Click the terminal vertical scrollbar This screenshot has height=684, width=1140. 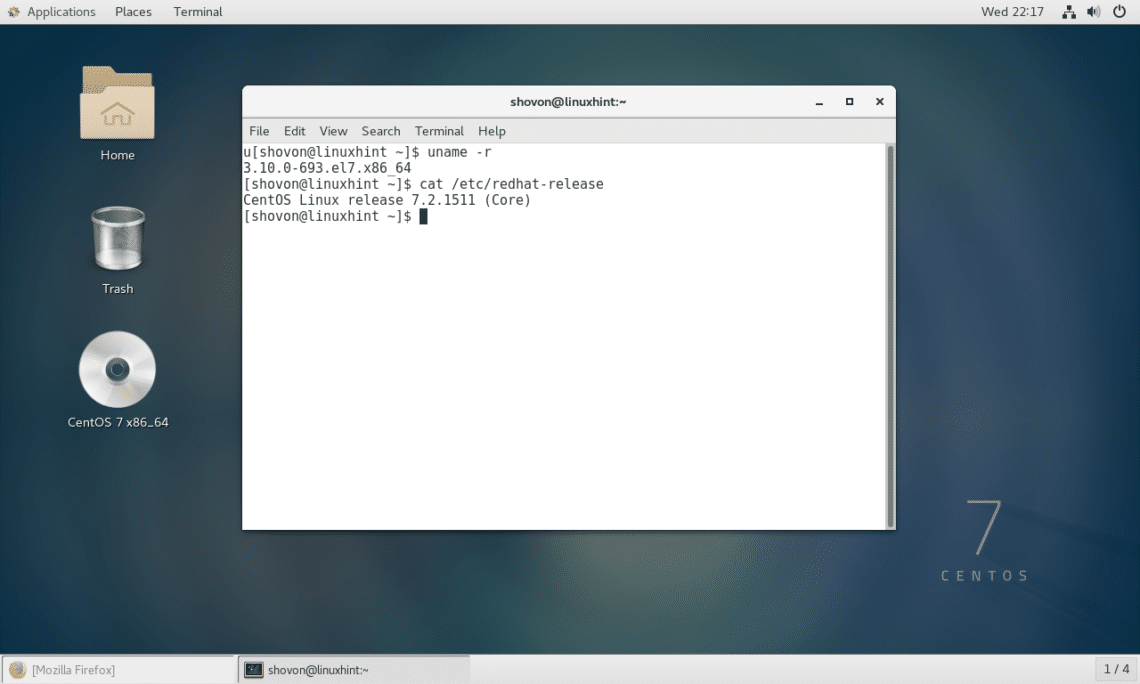click(890, 336)
